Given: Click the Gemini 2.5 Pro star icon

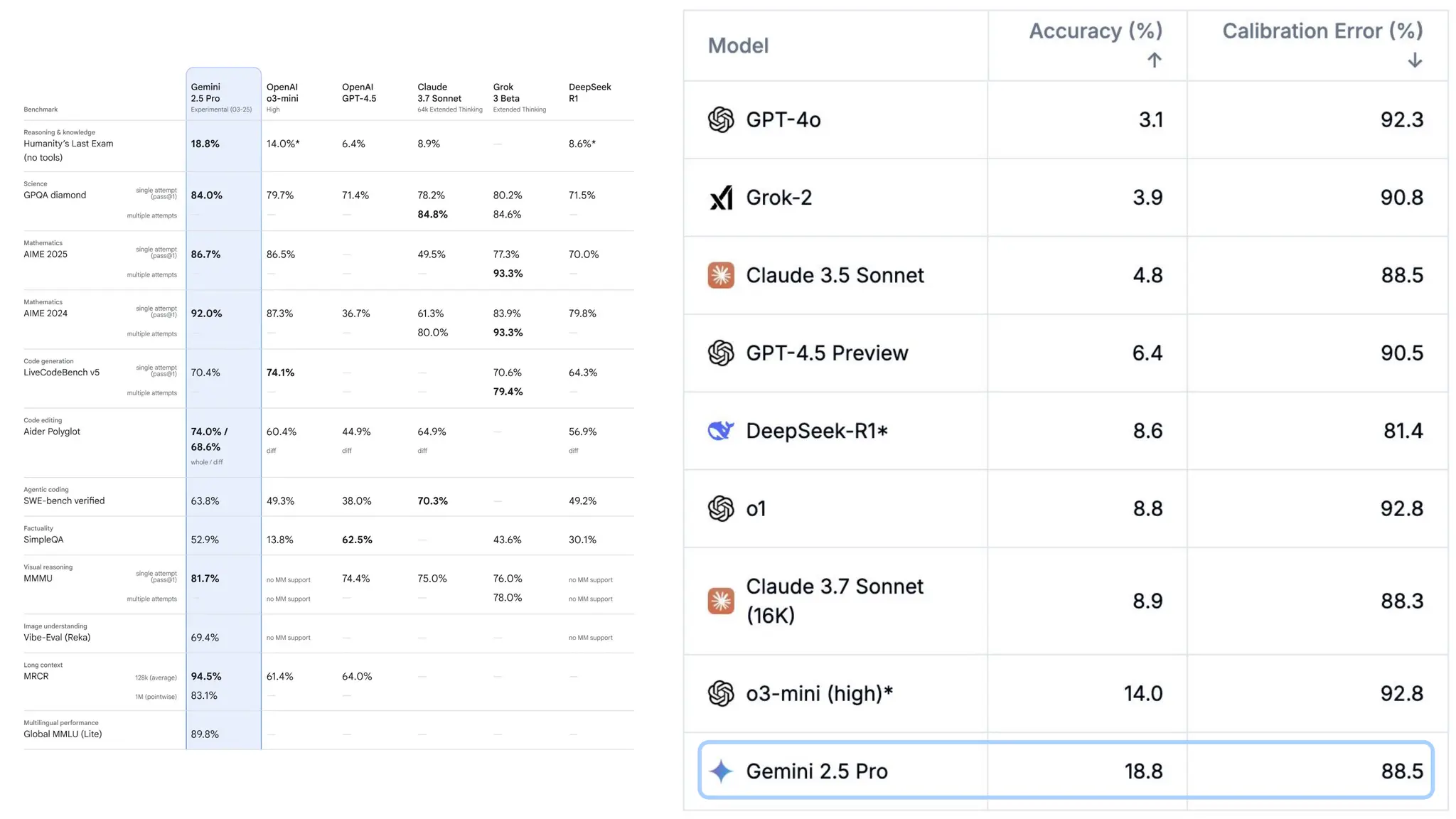Looking at the screenshot, I should pos(720,771).
